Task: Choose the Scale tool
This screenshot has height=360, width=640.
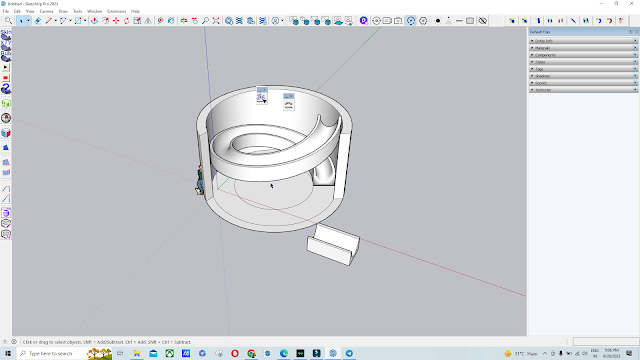Action: coord(137,20)
